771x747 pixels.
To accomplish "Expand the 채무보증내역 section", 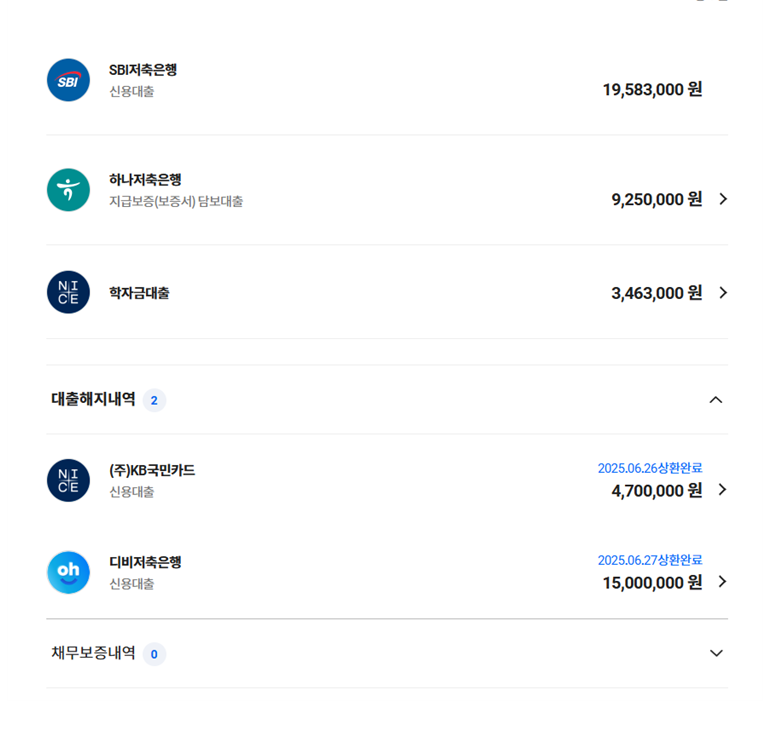I will coord(715,653).
